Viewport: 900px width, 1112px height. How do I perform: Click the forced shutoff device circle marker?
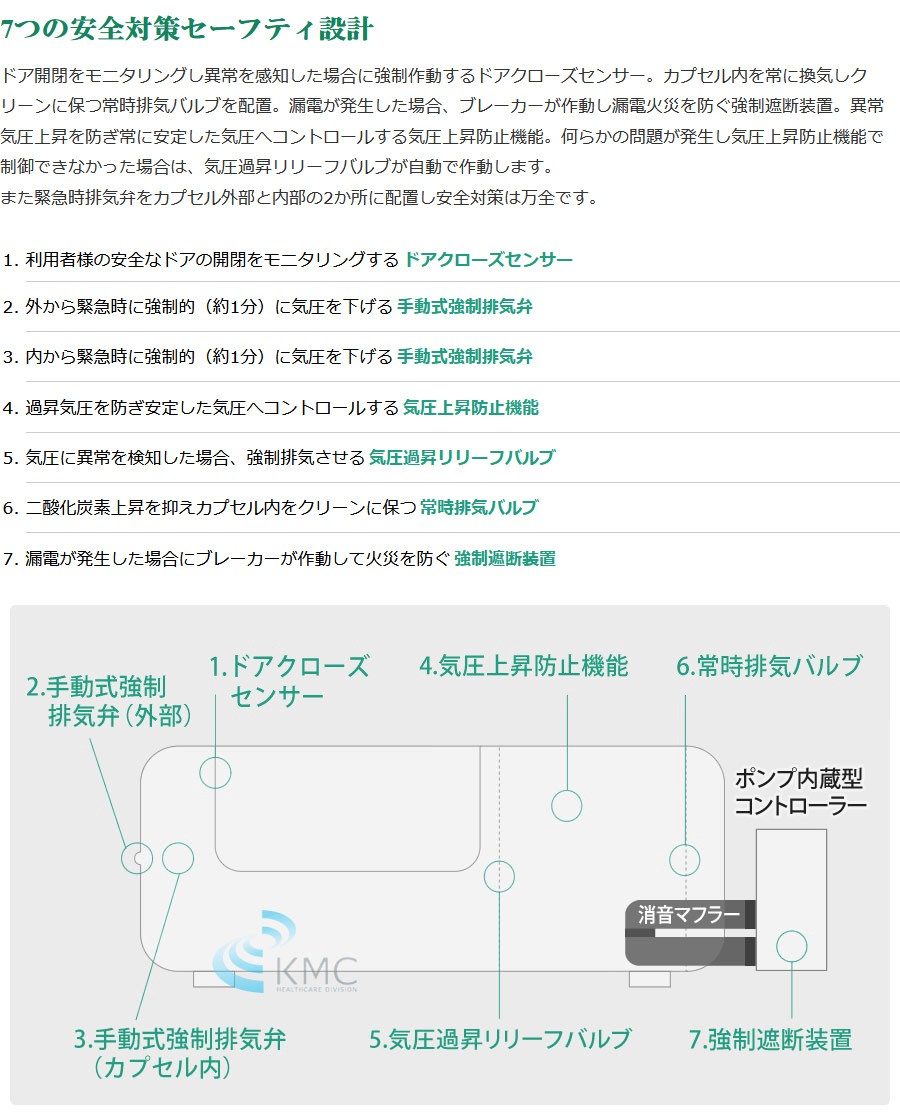[x=791, y=947]
